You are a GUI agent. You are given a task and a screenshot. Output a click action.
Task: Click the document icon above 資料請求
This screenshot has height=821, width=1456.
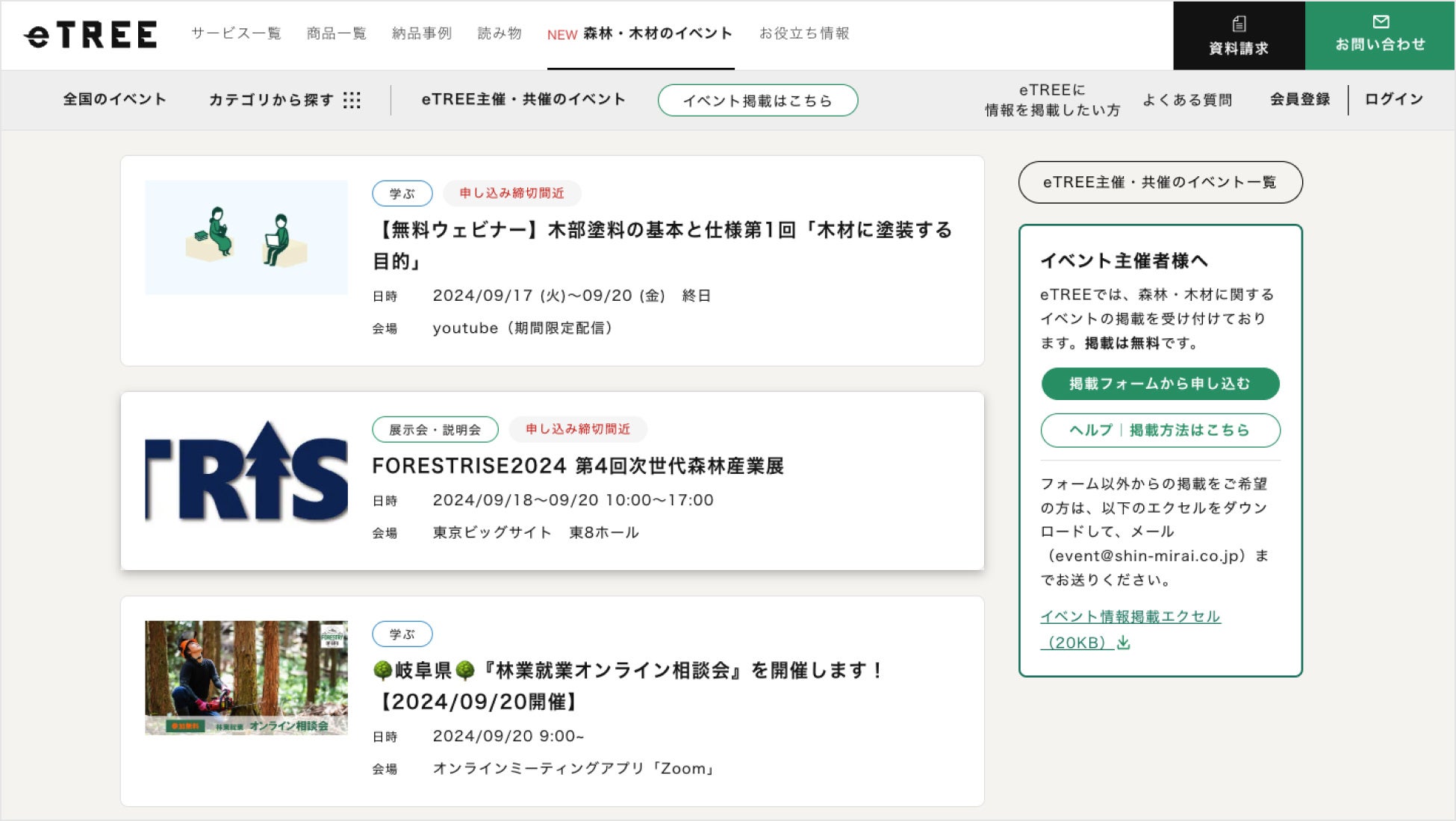1239,24
